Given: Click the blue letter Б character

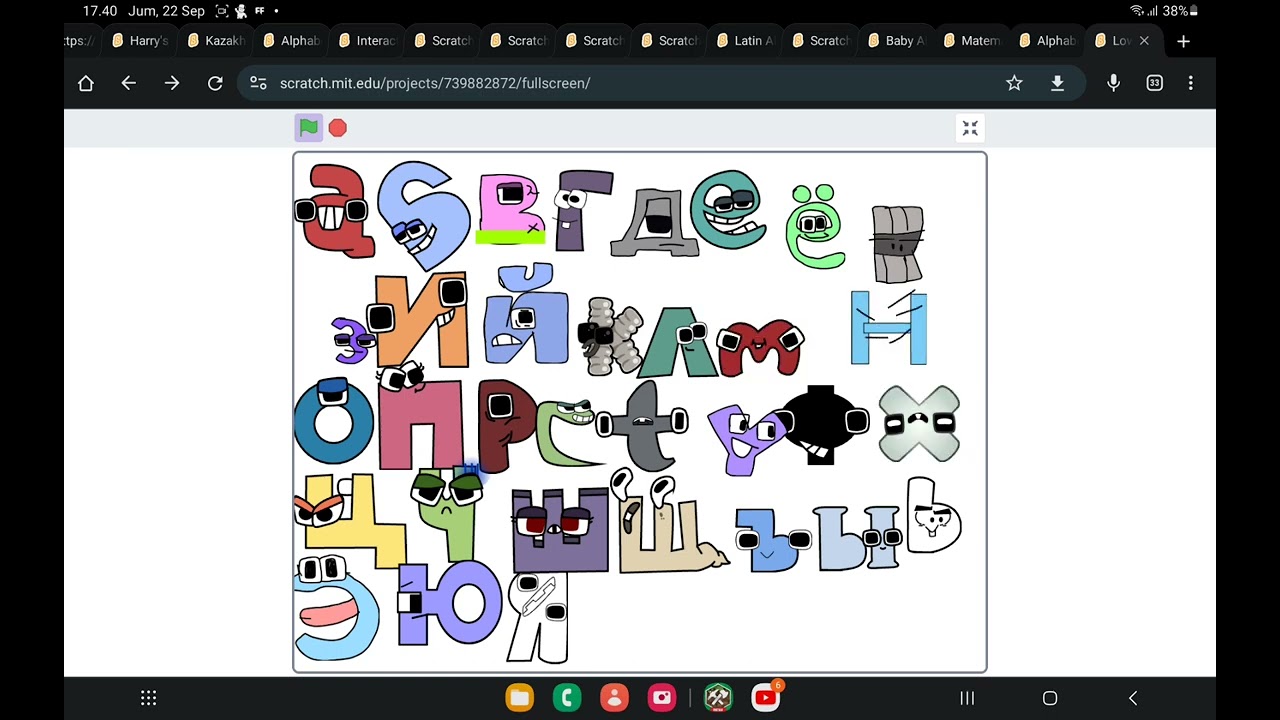Looking at the screenshot, I should tap(423, 215).
